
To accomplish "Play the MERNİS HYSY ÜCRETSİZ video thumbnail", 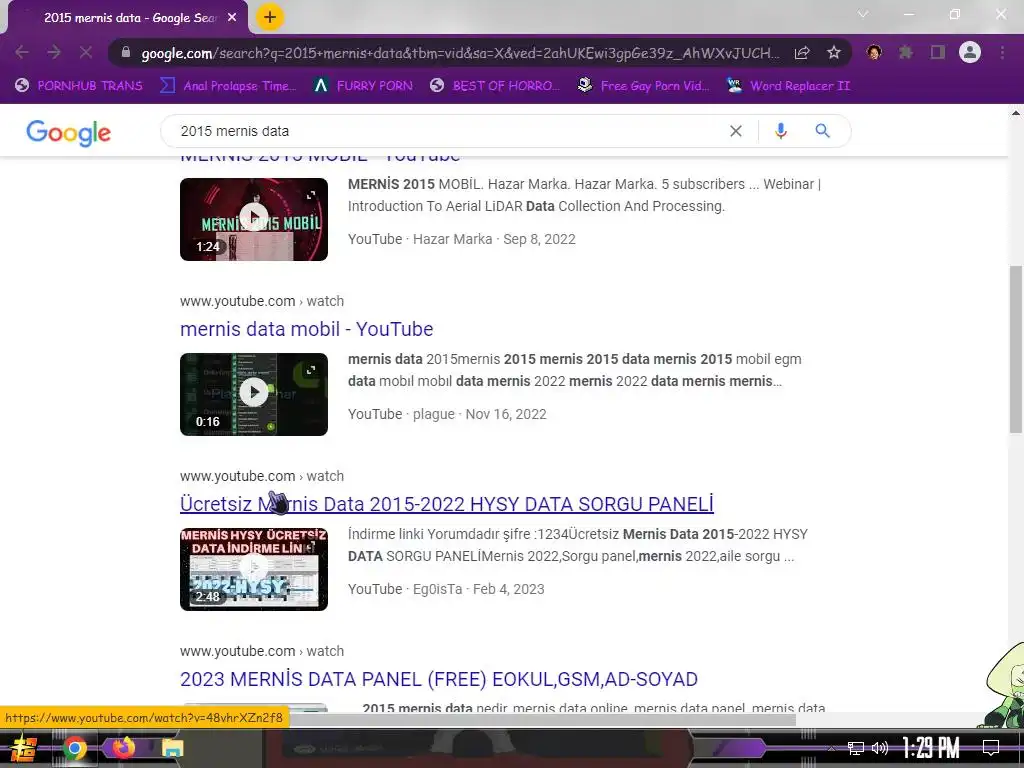I will click(x=254, y=569).
